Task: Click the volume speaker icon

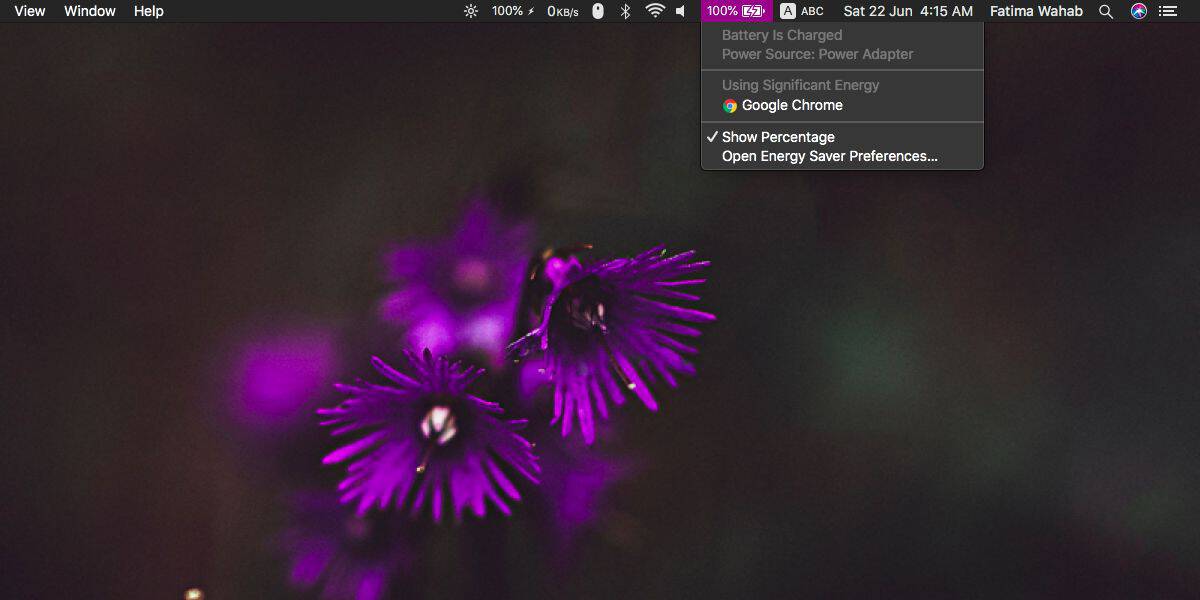Action: pyautogui.click(x=681, y=11)
